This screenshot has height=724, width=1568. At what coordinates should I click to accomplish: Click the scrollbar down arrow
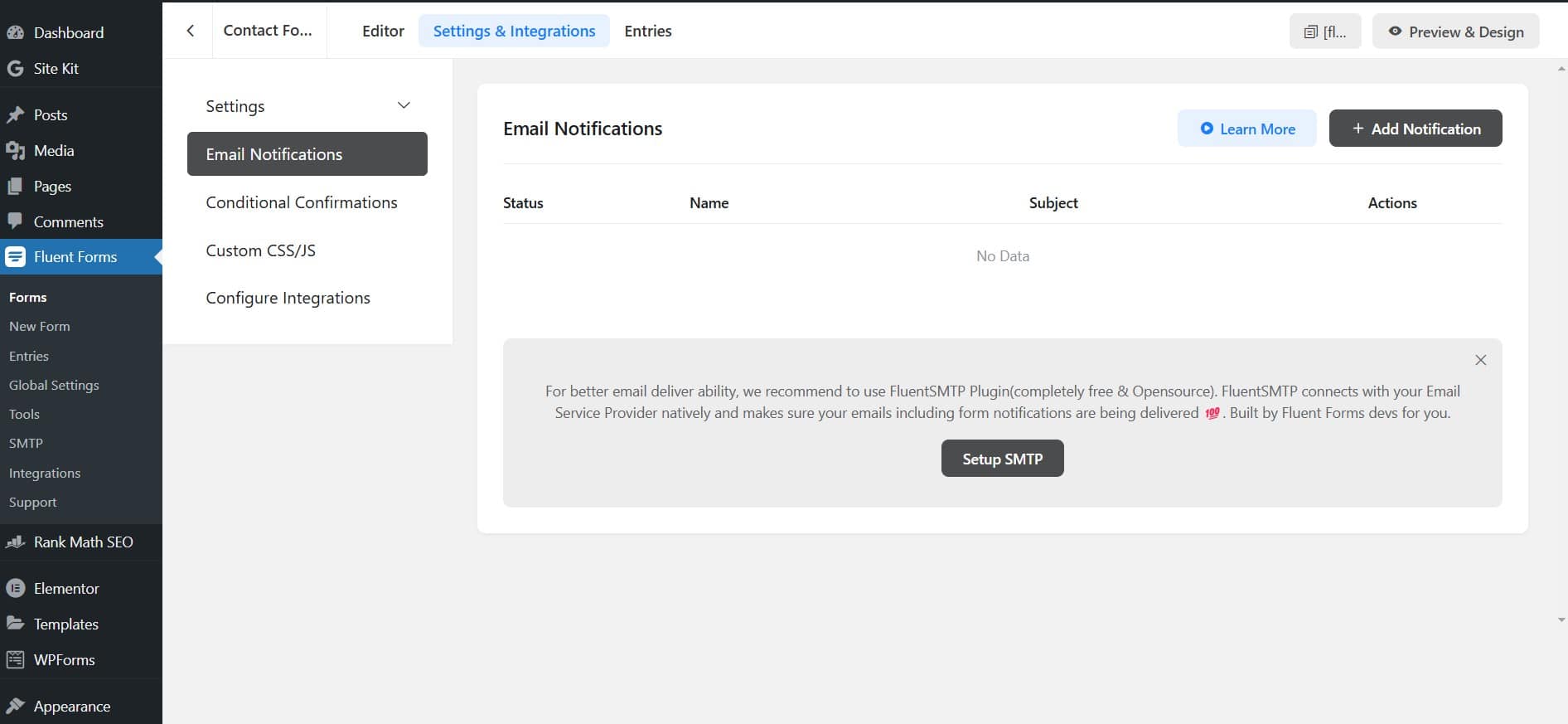(x=1561, y=620)
